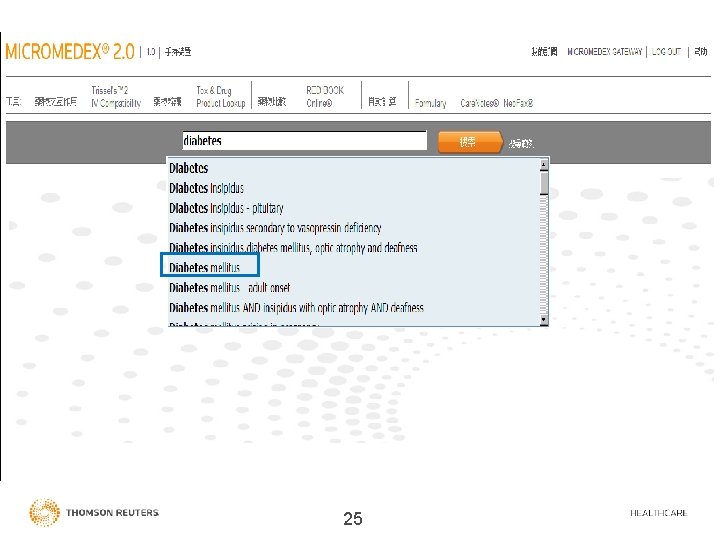
Task: Select 'Diabetes mellitus' suggestion
Action: pyautogui.click(x=354, y=267)
